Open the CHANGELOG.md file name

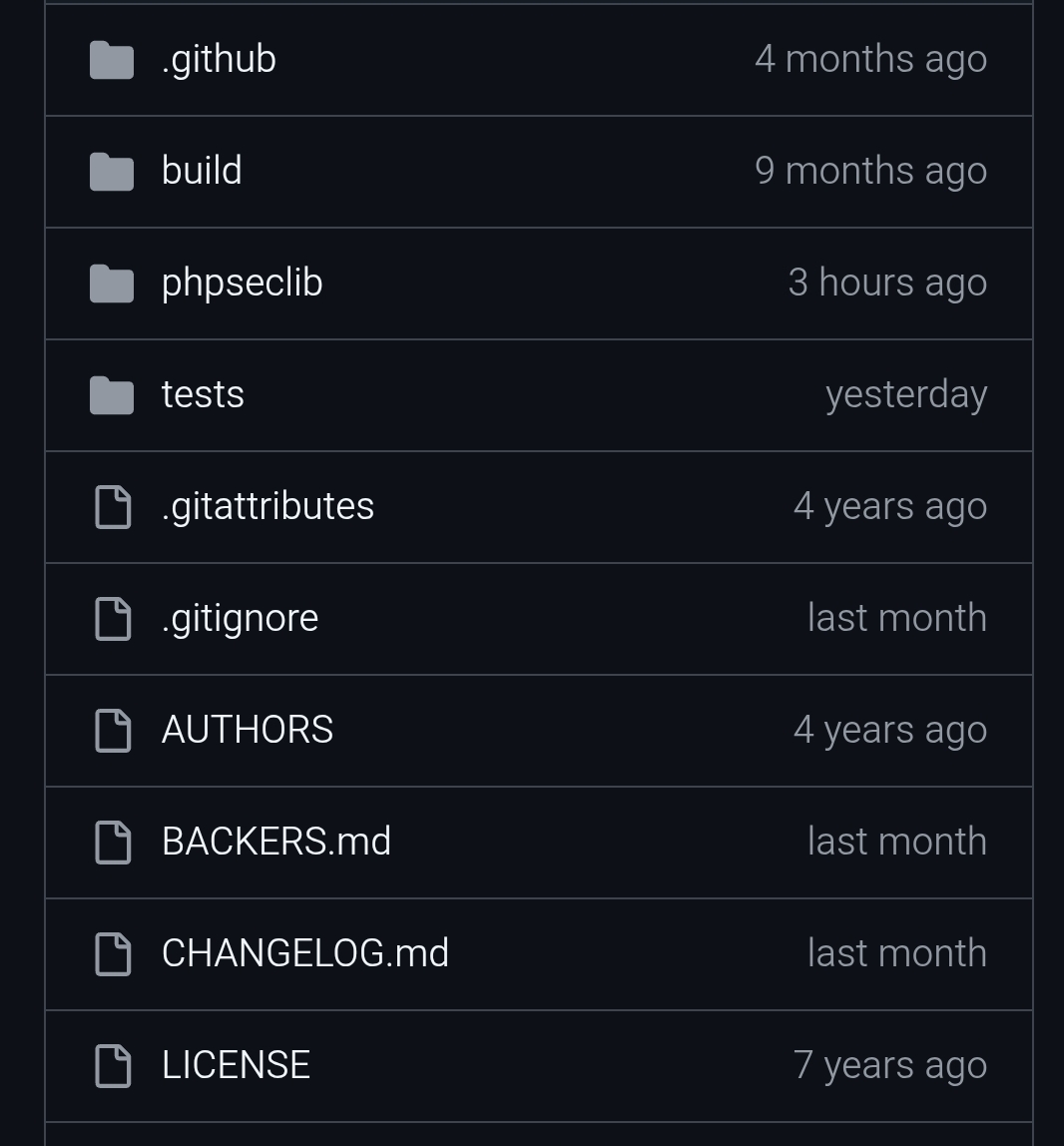(x=304, y=954)
